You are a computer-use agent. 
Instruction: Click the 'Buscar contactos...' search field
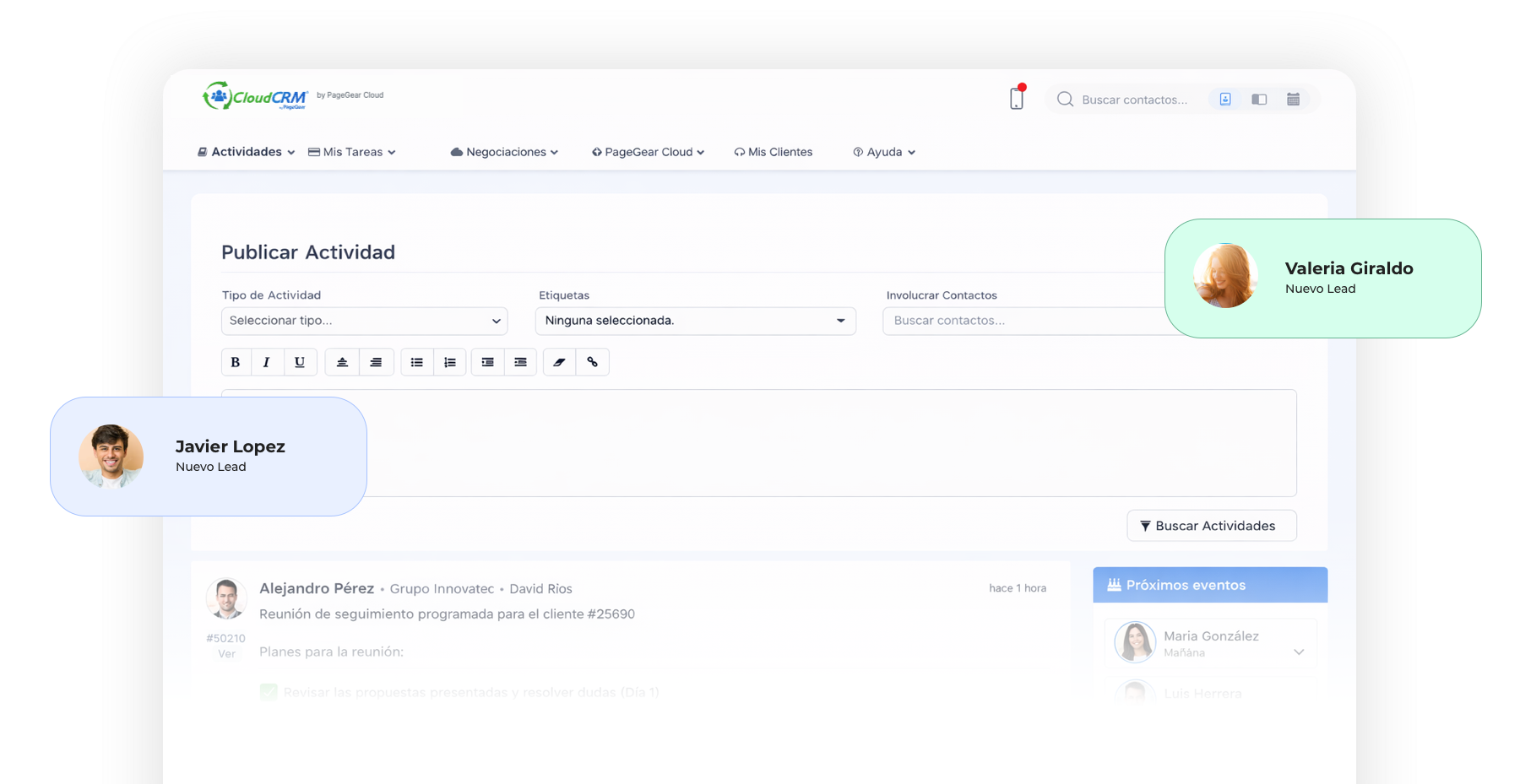[1136, 100]
